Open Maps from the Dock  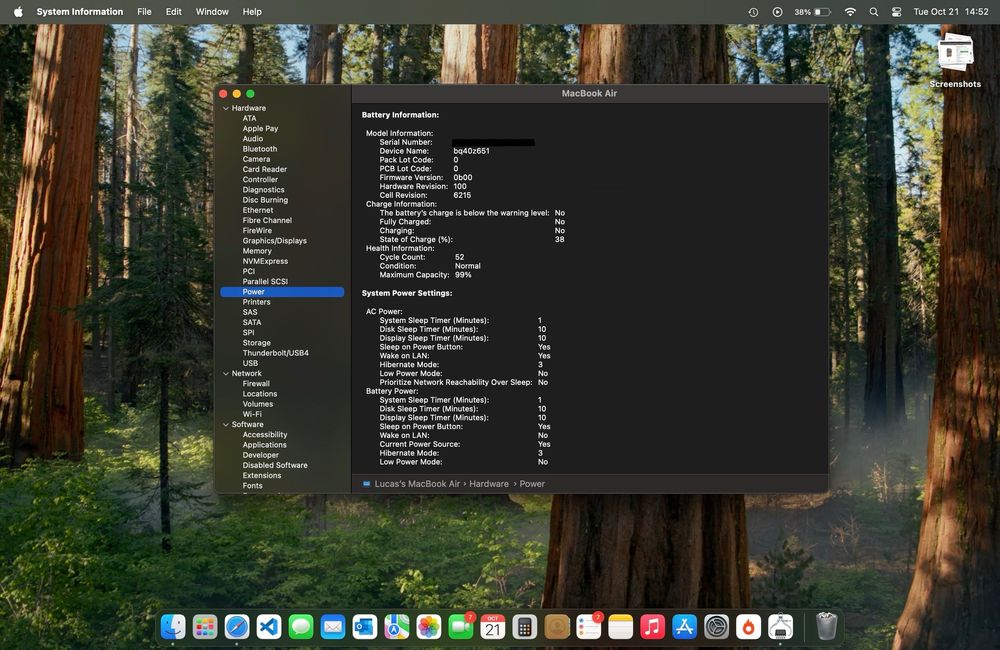click(397, 627)
